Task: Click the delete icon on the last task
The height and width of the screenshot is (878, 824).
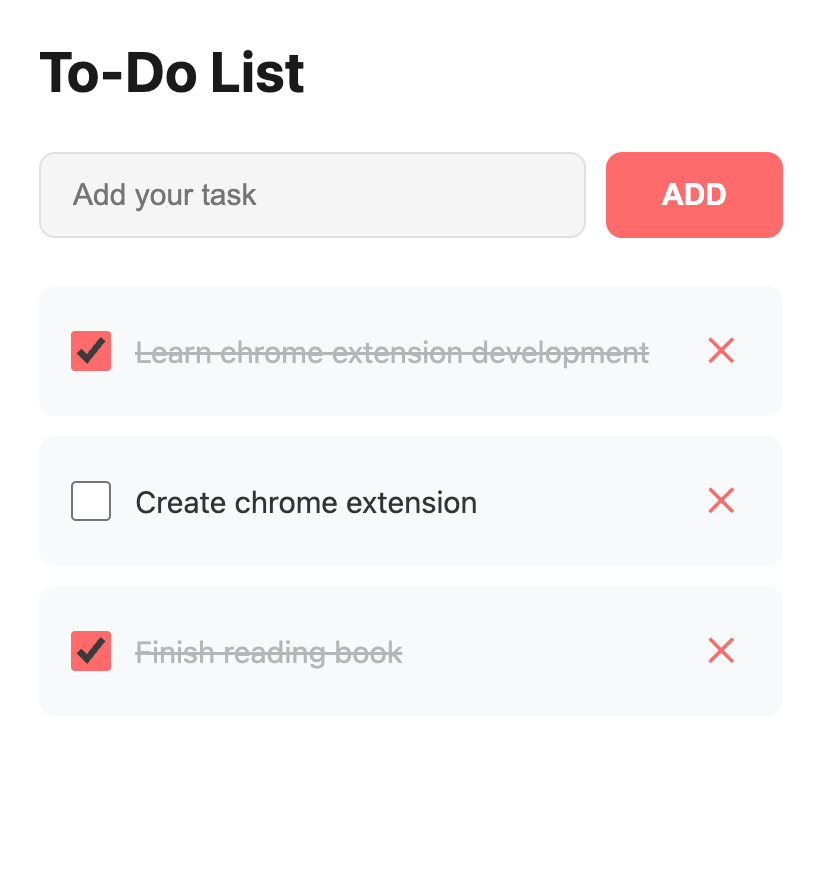Action: point(721,651)
